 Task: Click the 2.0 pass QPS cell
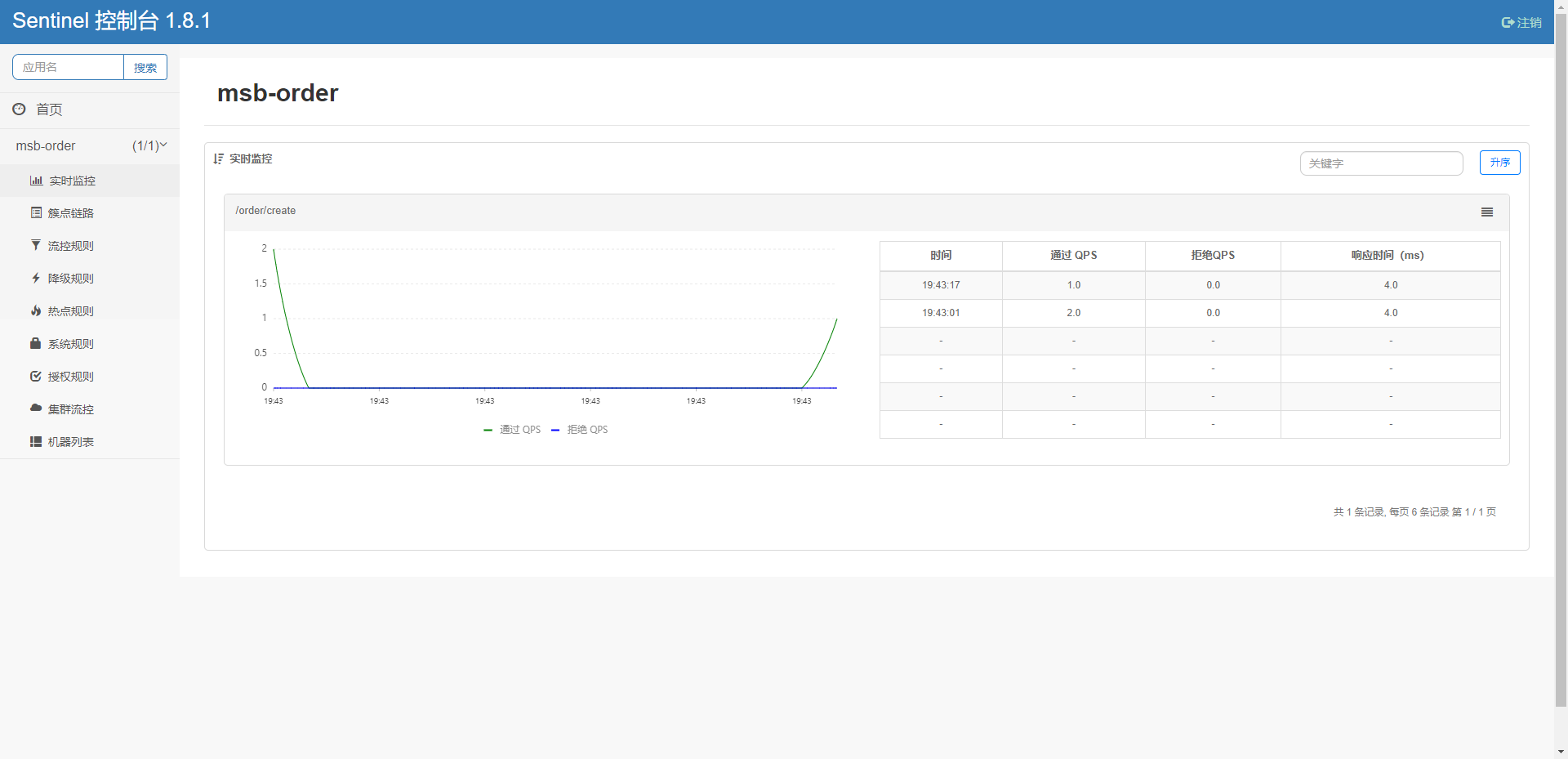(x=1073, y=313)
